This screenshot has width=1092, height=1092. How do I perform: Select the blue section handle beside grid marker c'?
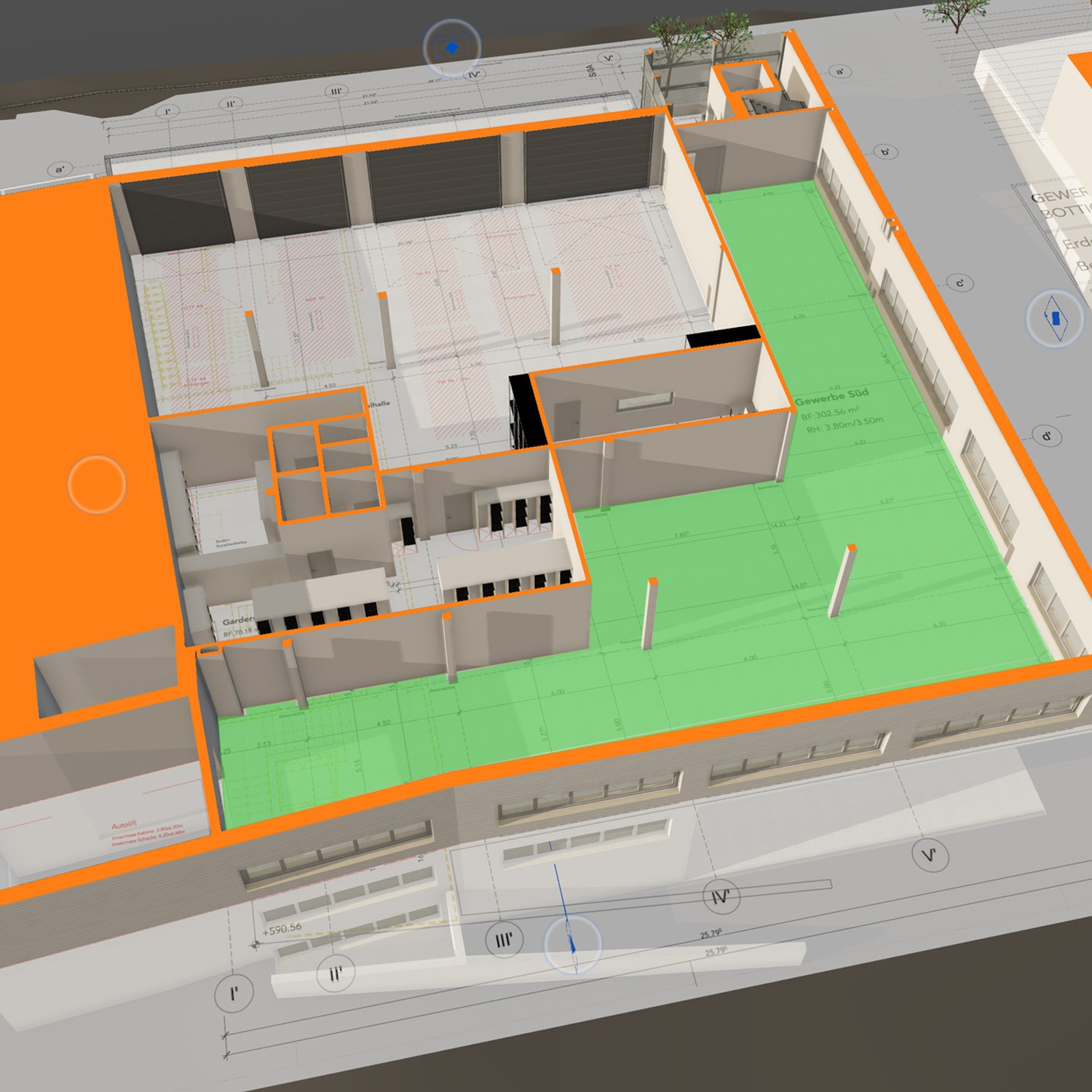pyautogui.click(x=1054, y=317)
